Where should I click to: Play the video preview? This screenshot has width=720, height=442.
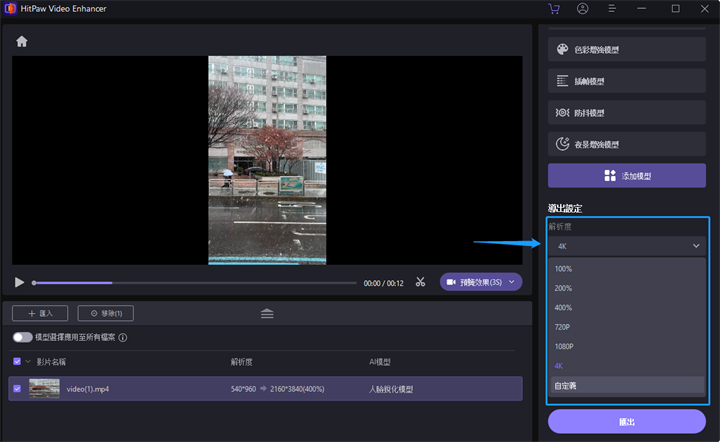[20, 283]
